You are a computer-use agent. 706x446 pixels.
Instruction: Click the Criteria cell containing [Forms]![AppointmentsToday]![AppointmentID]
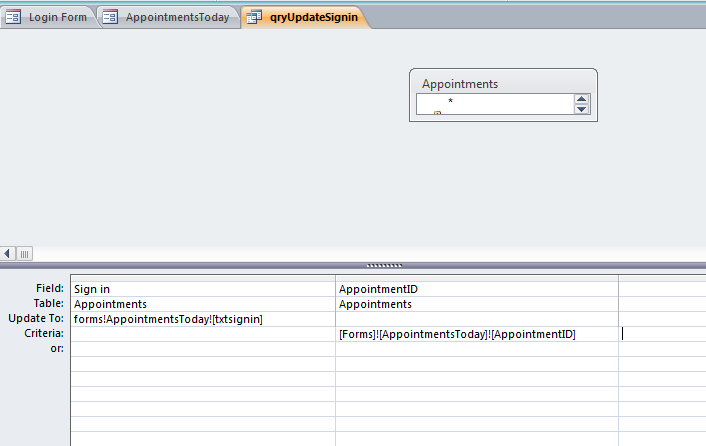[x=477, y=334]
